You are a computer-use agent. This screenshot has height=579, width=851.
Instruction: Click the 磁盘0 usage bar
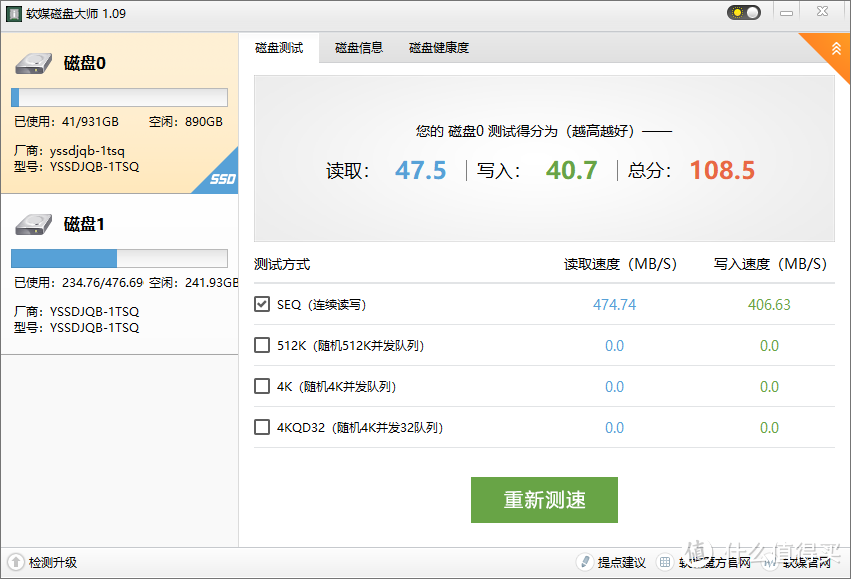119,98
